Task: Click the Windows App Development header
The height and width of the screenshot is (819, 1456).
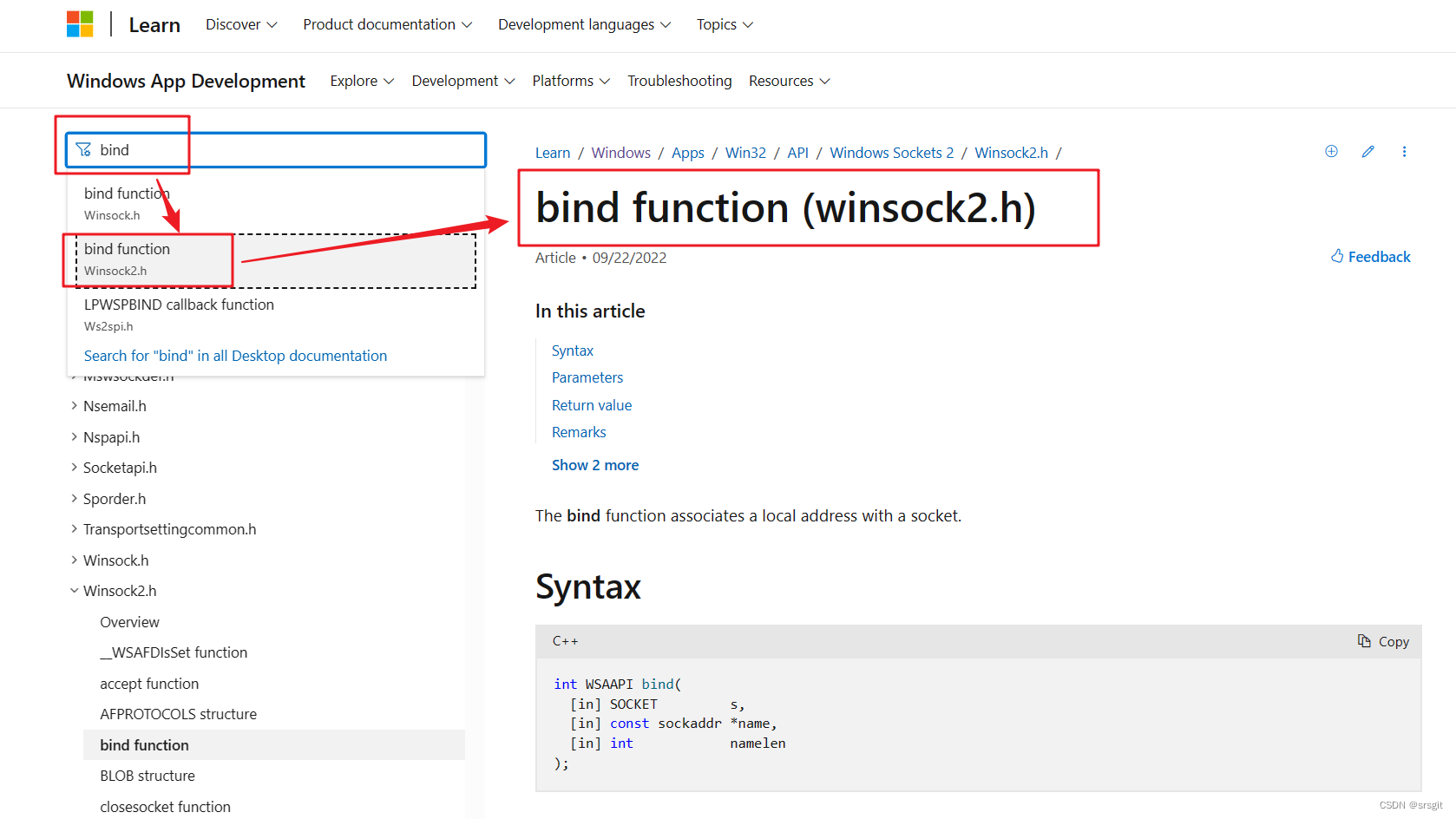Action: point(186,80)
